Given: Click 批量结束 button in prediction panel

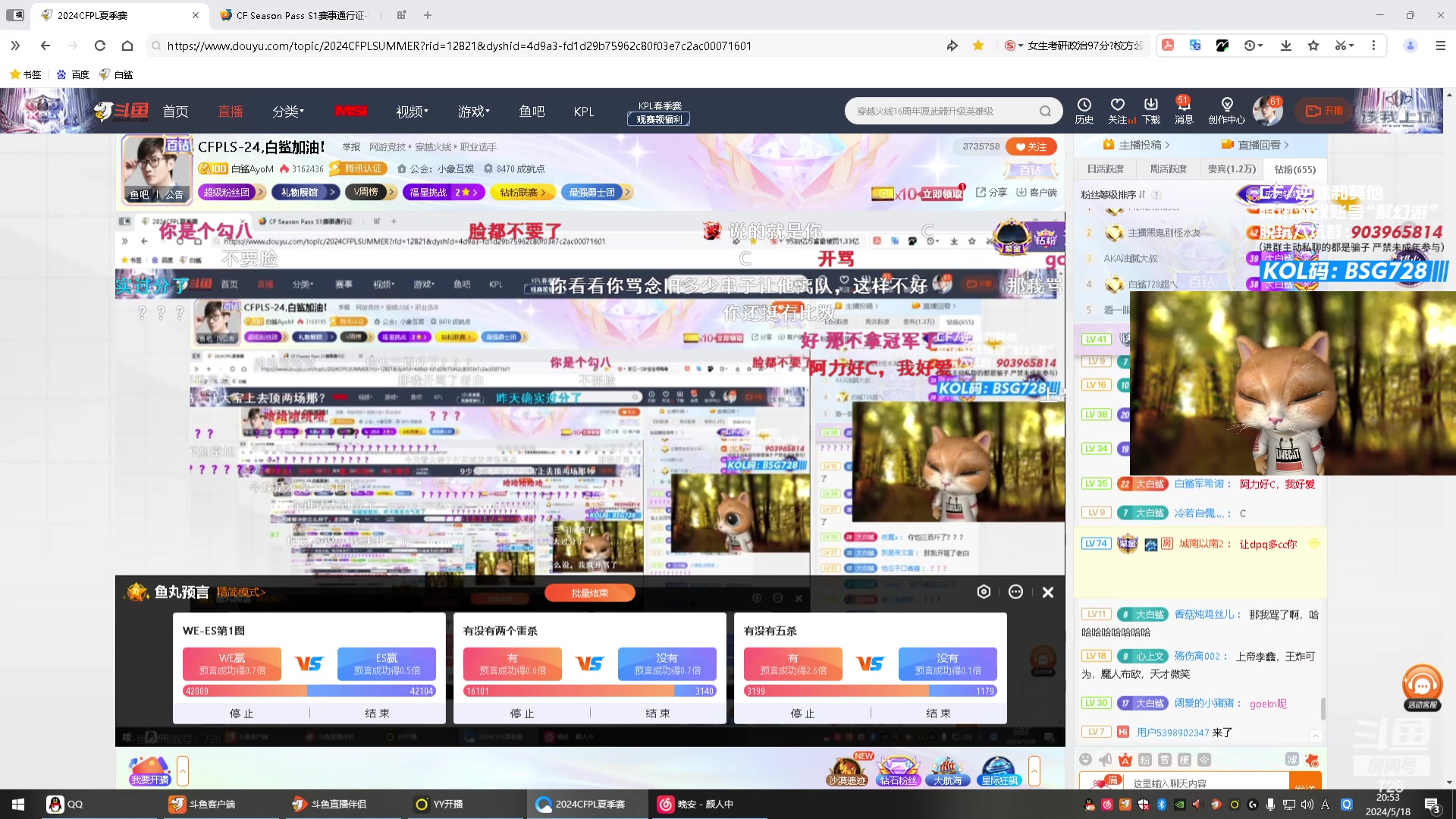Looking at the screenshot, I should (x=589, y=593).
